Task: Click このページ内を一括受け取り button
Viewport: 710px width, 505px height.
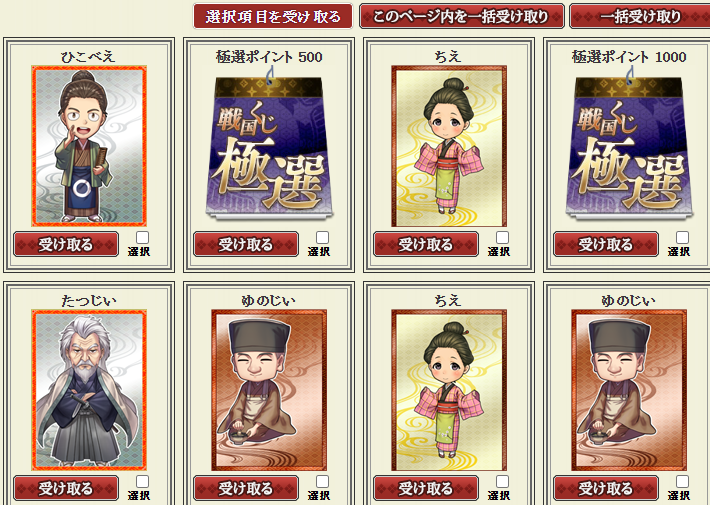Action: click(x=461, y=16)
